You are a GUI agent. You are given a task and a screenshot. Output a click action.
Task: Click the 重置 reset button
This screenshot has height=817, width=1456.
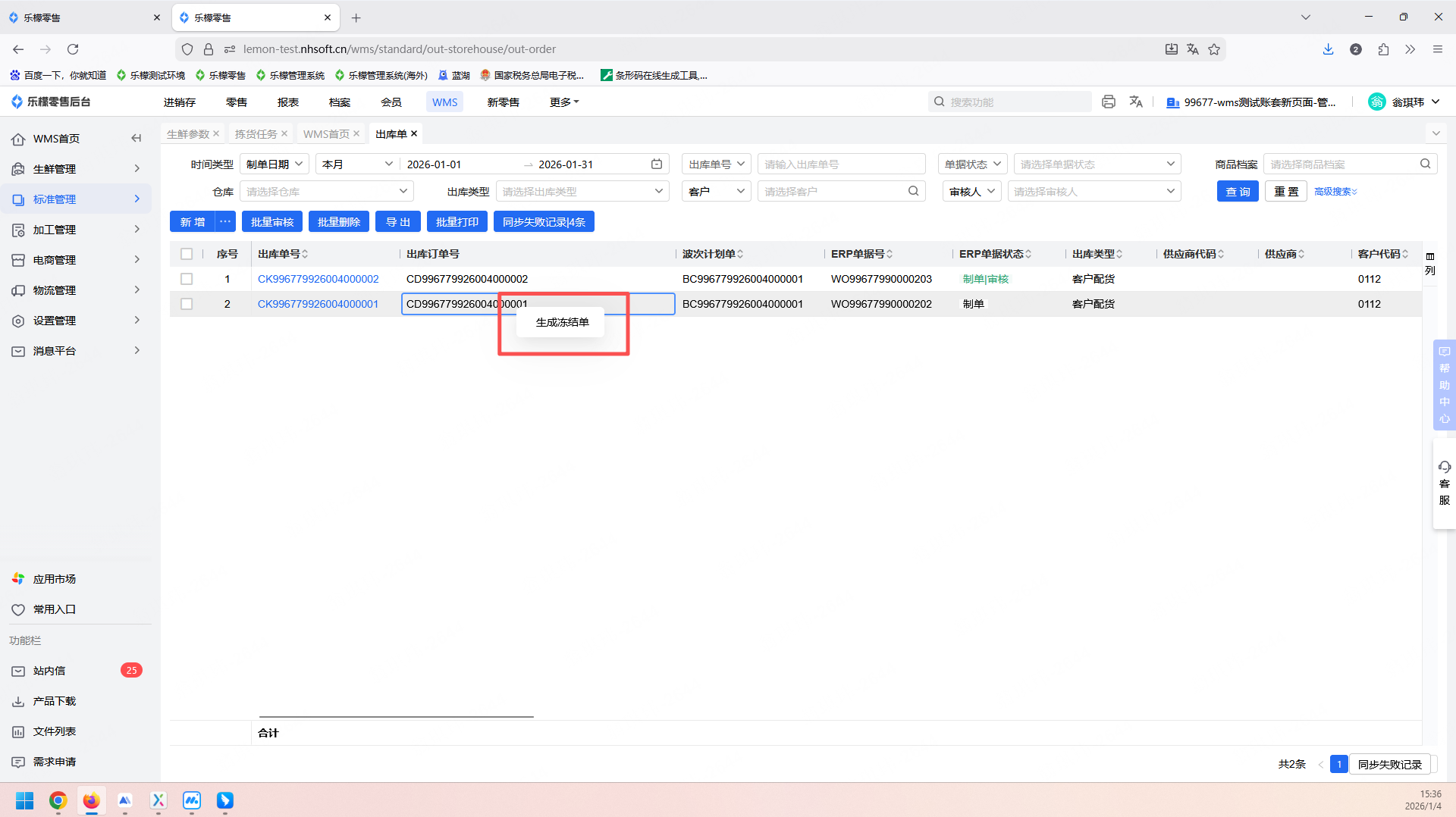tap(1286, 192)
